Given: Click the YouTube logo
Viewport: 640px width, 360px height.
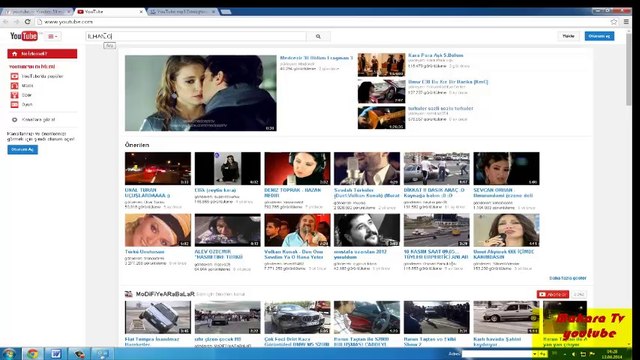Looking at the screenshot, I should point(24,36).
